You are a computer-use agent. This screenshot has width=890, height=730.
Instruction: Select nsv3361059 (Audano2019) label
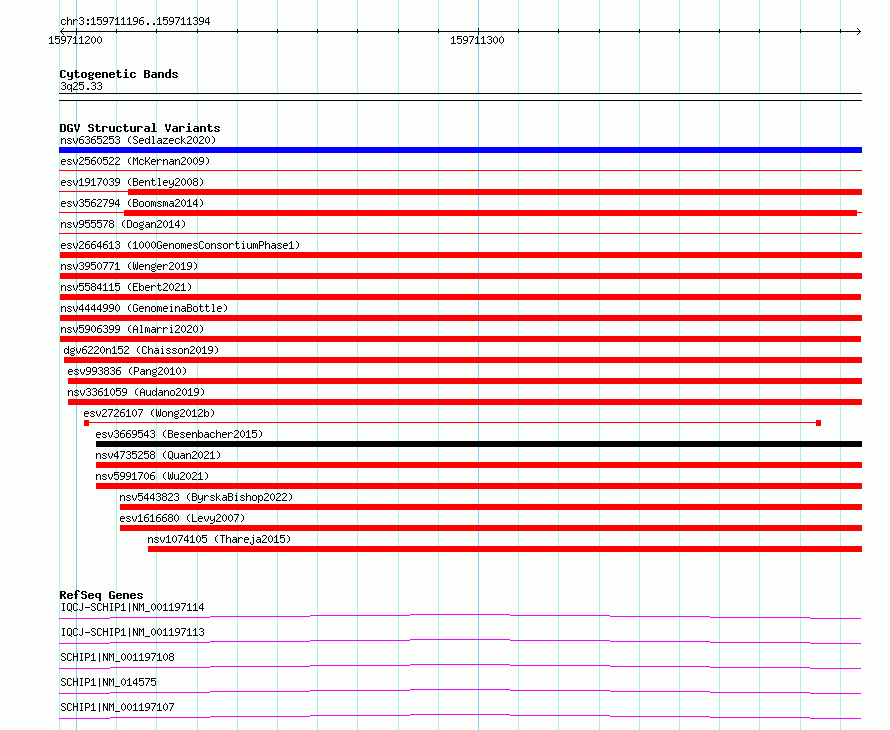click(136, 392)
